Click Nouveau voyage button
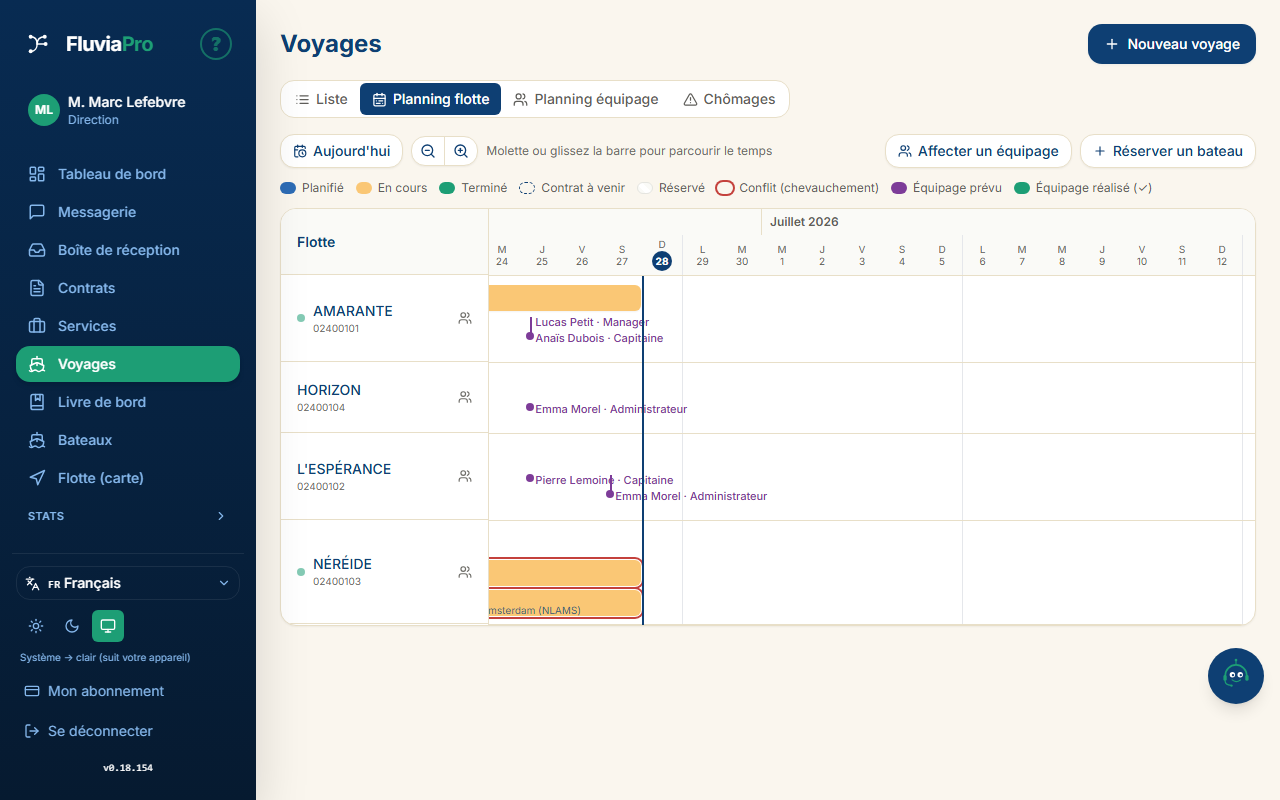Viewport: 1280px width, 800px height. pos(1172,44)
